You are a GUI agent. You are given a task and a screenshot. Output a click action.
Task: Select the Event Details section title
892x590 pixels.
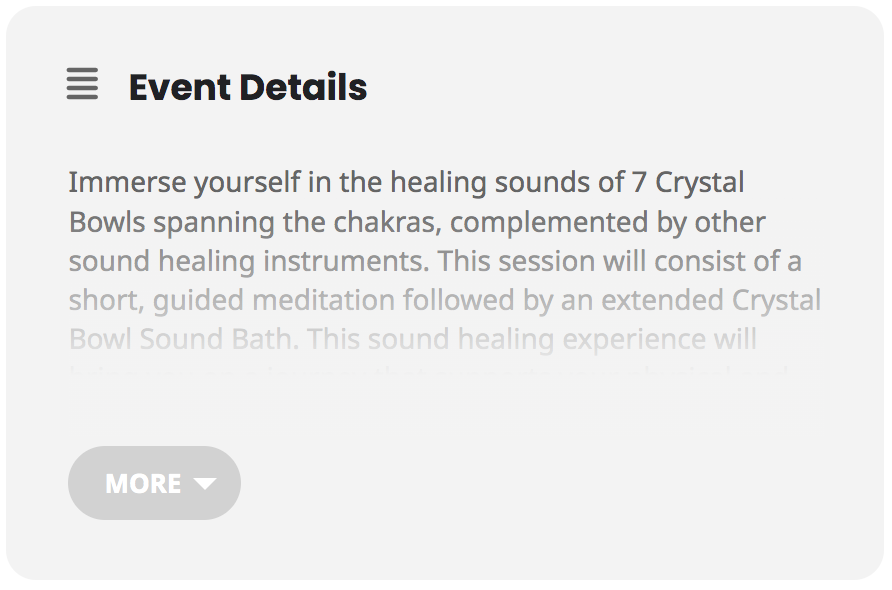247,87
